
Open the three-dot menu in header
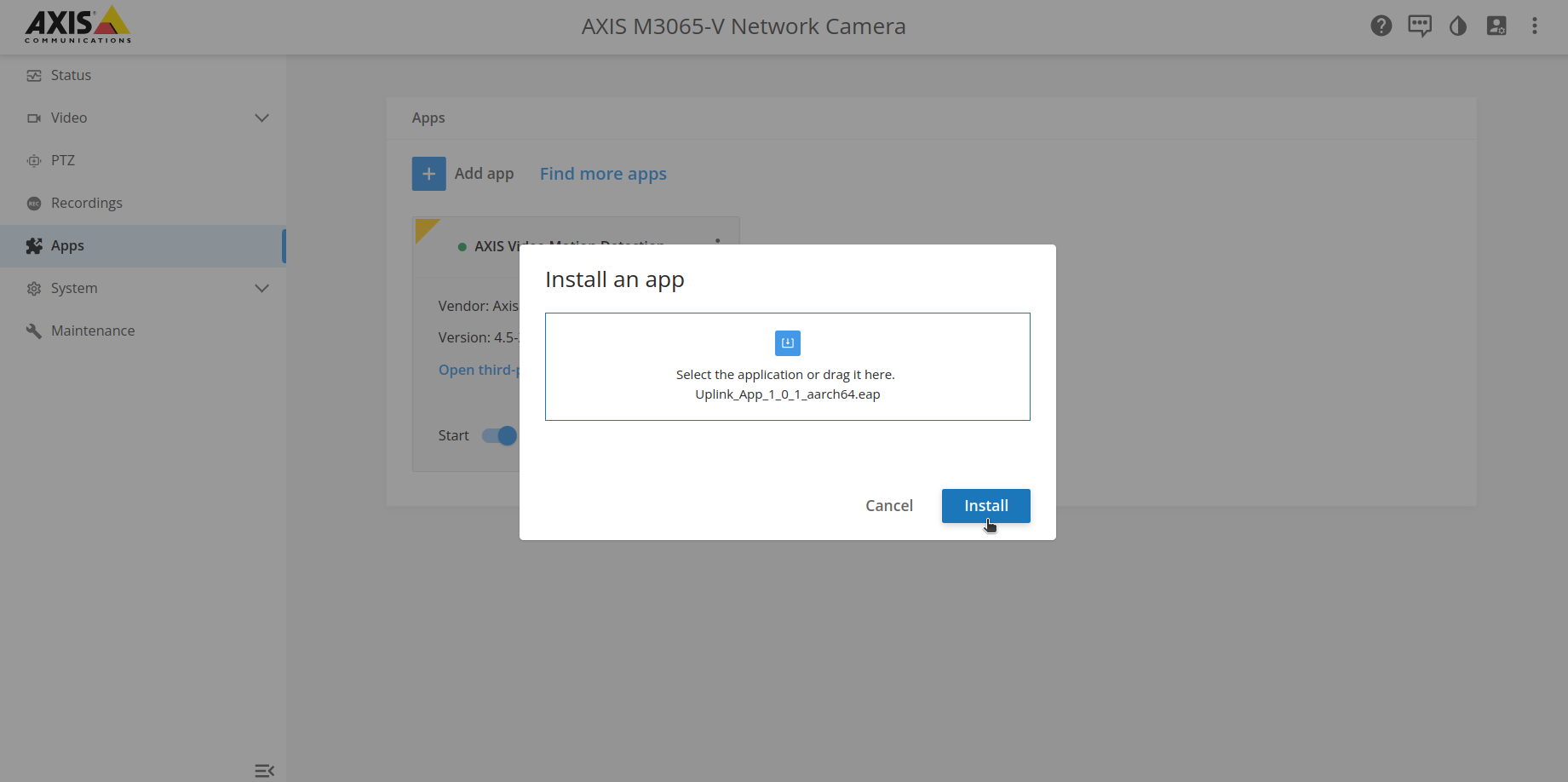(x=1534, y=26)
